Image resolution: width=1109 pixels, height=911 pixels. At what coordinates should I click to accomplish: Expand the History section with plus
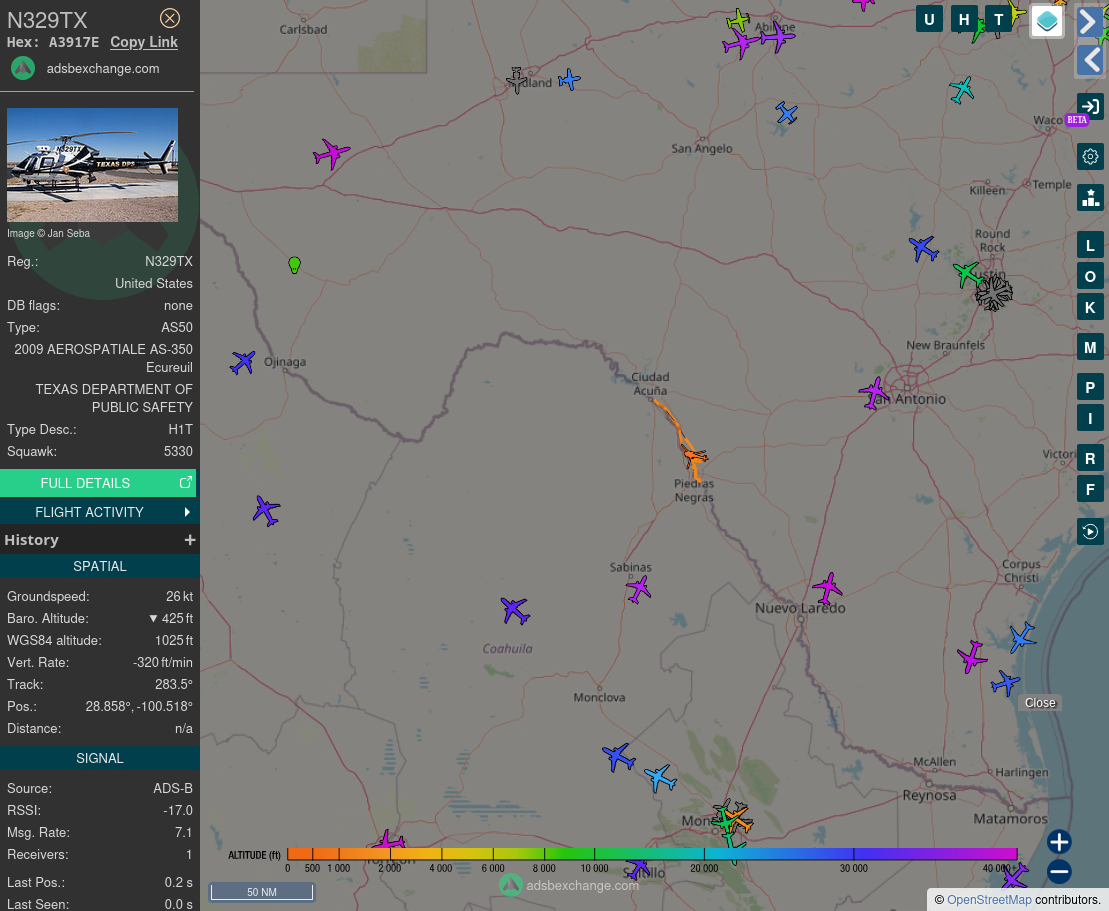190,540
